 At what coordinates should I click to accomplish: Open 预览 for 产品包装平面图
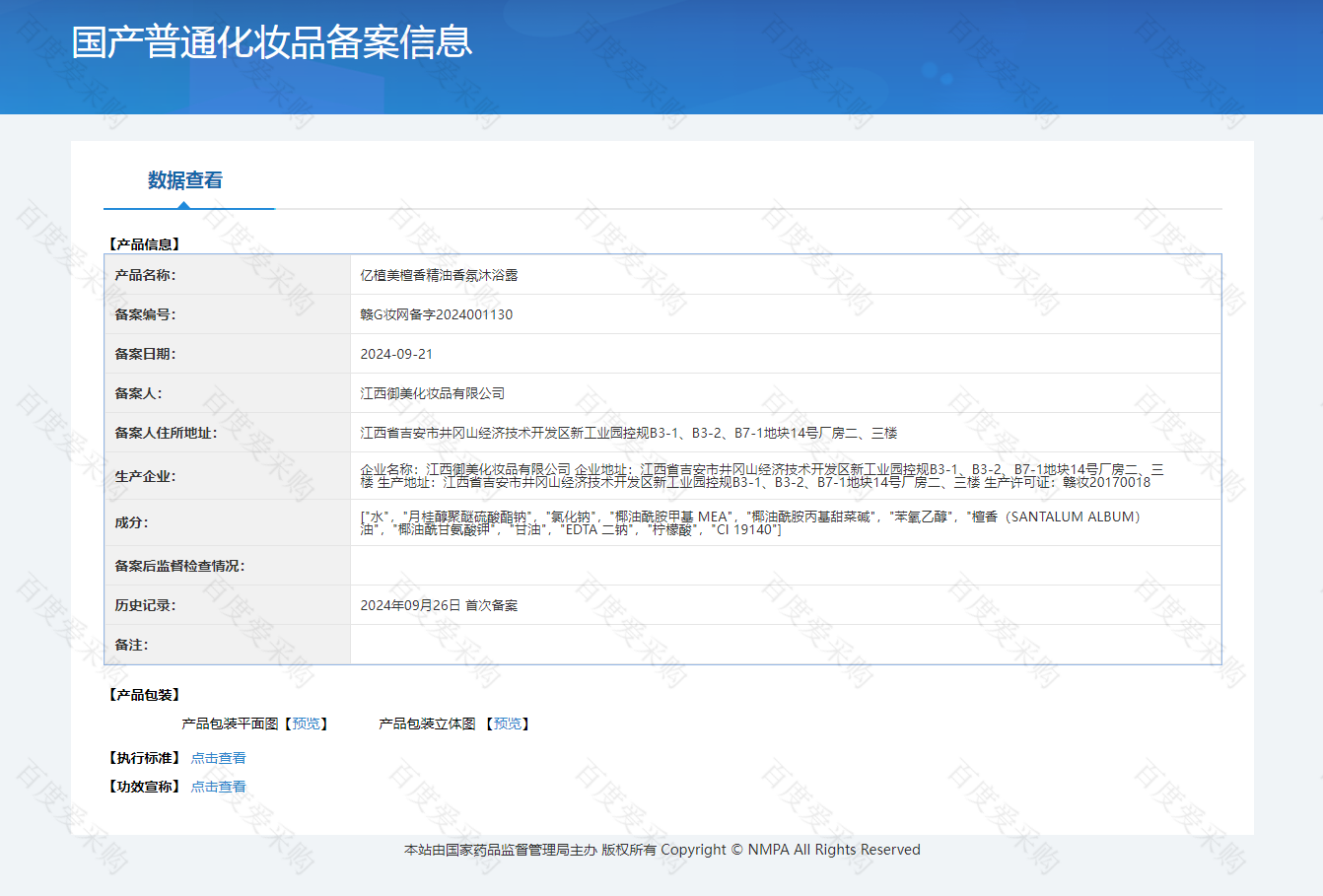coord(307,724)
